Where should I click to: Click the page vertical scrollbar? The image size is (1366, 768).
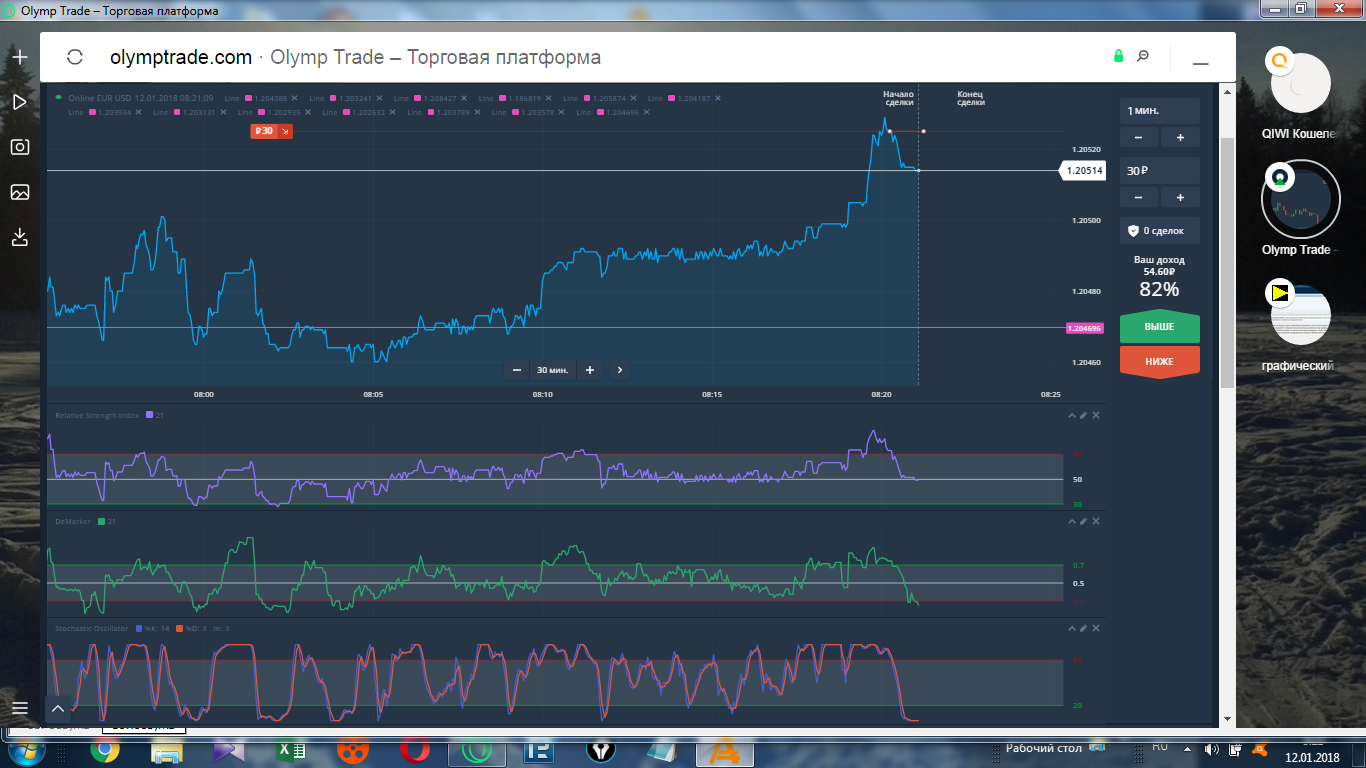pyautogui.click(x=1227, y=265)
